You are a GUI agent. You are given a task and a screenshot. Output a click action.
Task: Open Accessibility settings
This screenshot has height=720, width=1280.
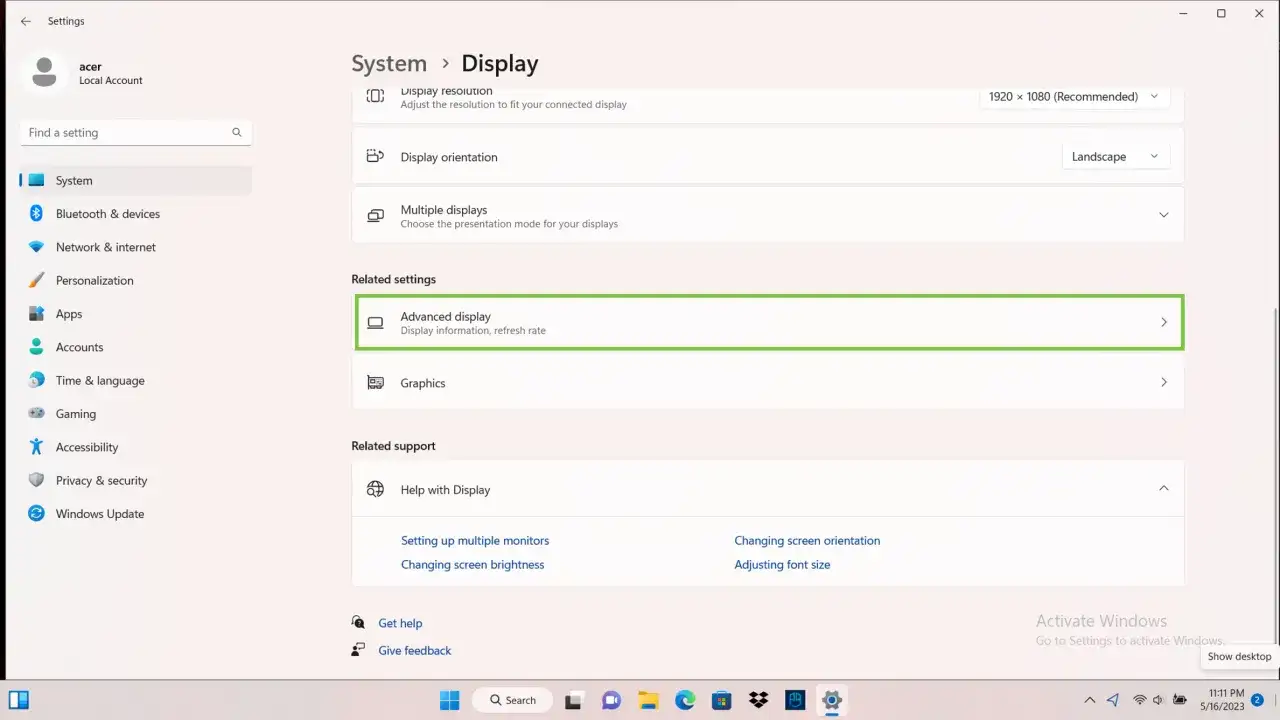click(86, 447)
